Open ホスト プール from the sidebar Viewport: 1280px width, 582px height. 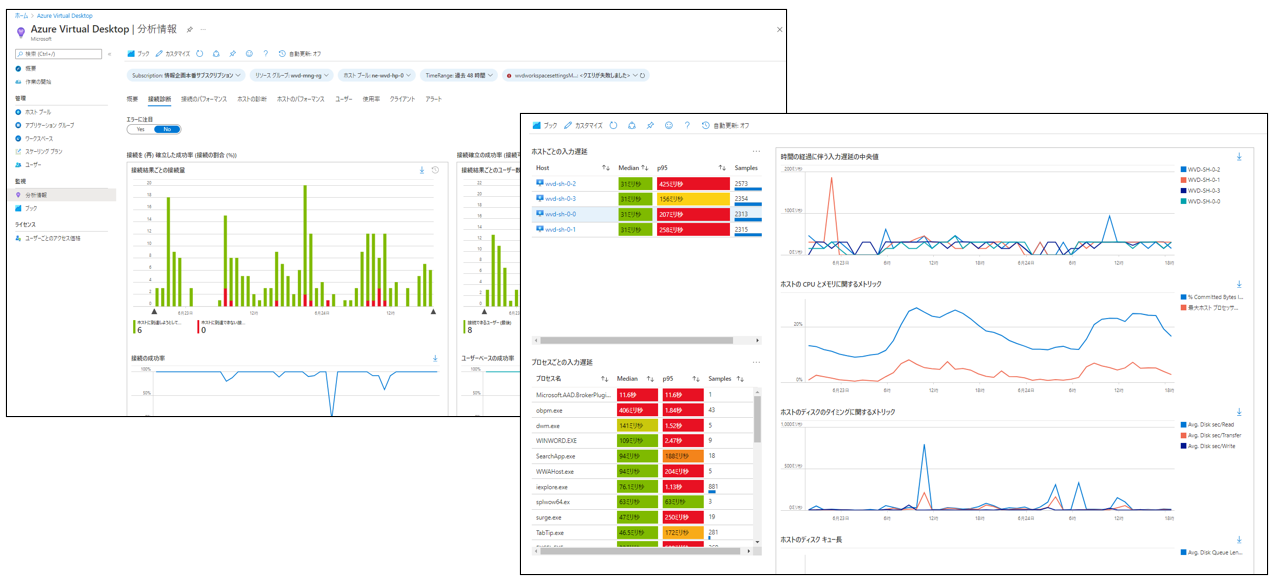tap(38, 112)
